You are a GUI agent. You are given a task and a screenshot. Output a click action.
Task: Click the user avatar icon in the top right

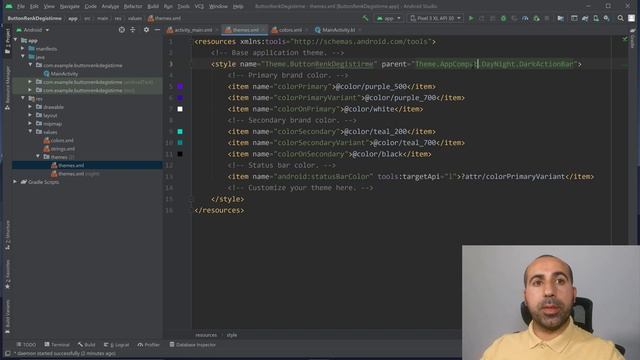tap(631, 18)
